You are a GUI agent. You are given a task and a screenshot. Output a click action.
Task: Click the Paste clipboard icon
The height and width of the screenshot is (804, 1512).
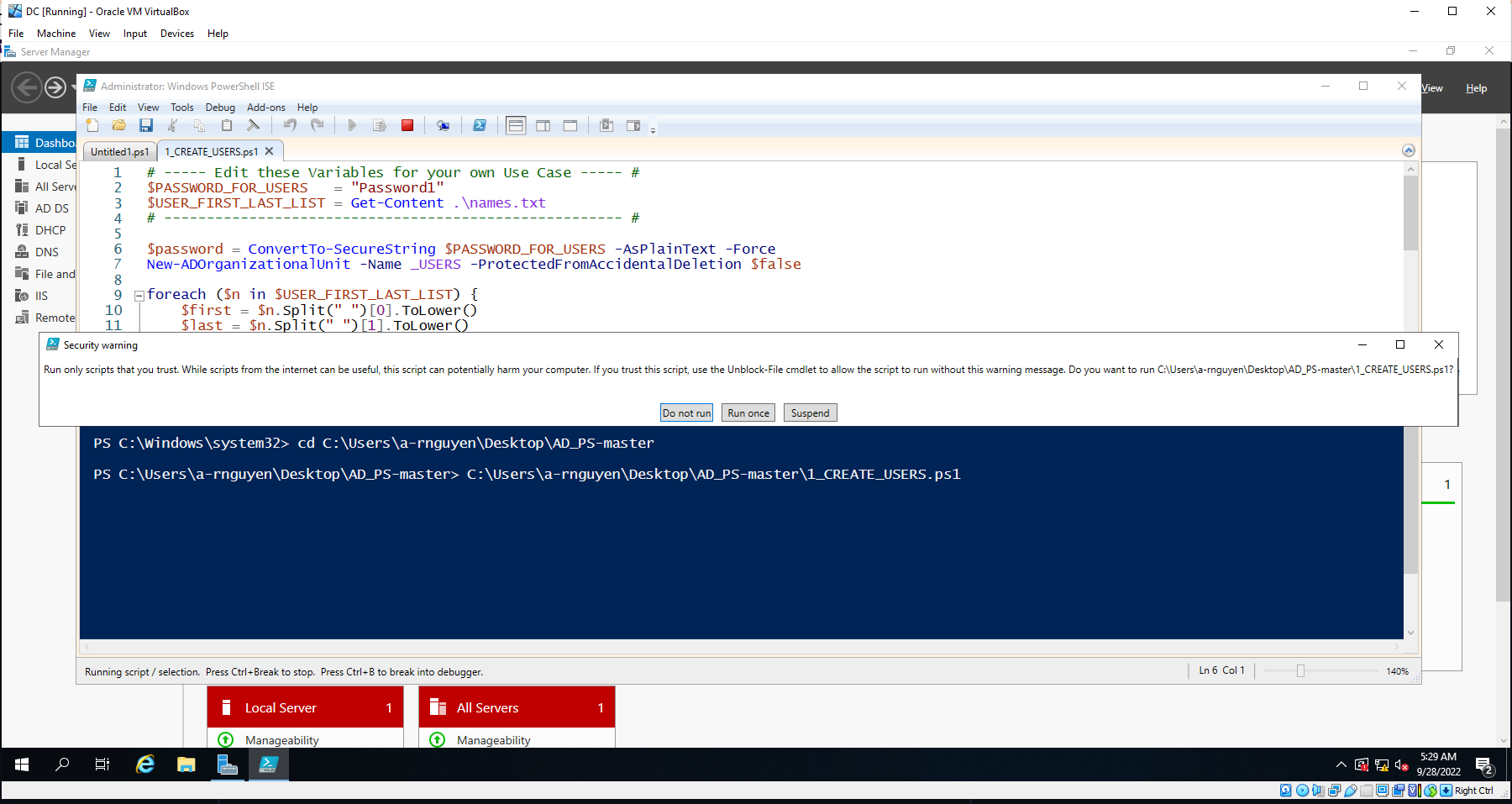[227, 126]
